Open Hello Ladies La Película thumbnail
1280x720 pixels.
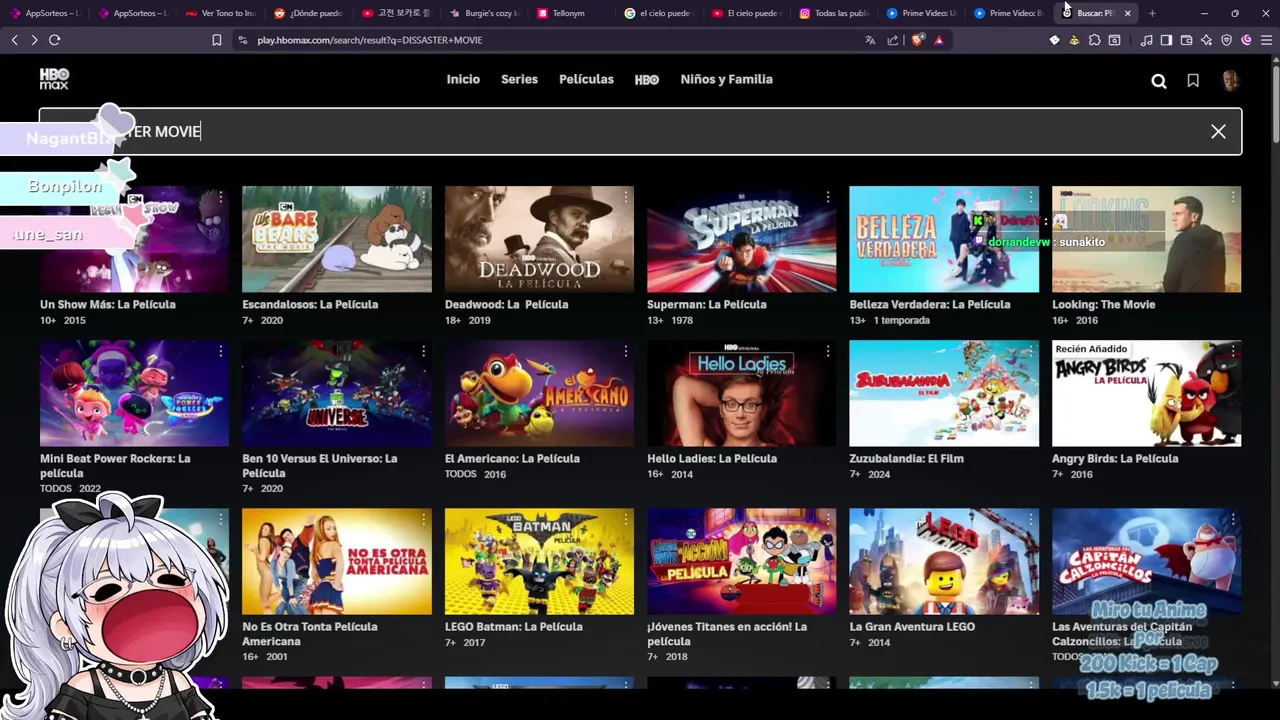(x=742, y=393)
